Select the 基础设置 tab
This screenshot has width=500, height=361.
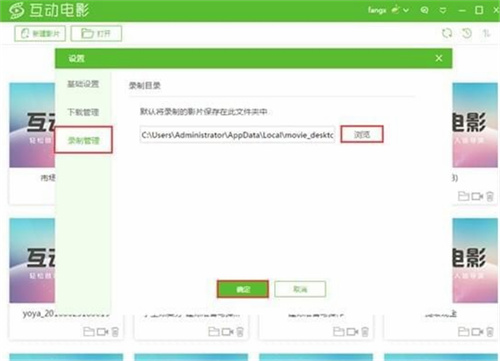pyautogui.click(x=83, y=84)
